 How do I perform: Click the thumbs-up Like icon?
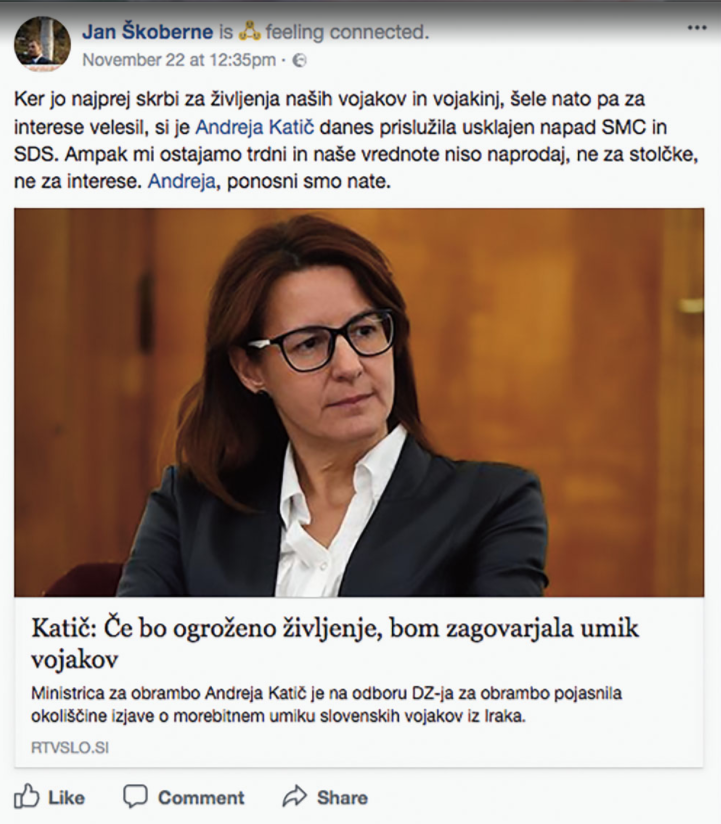26,797
